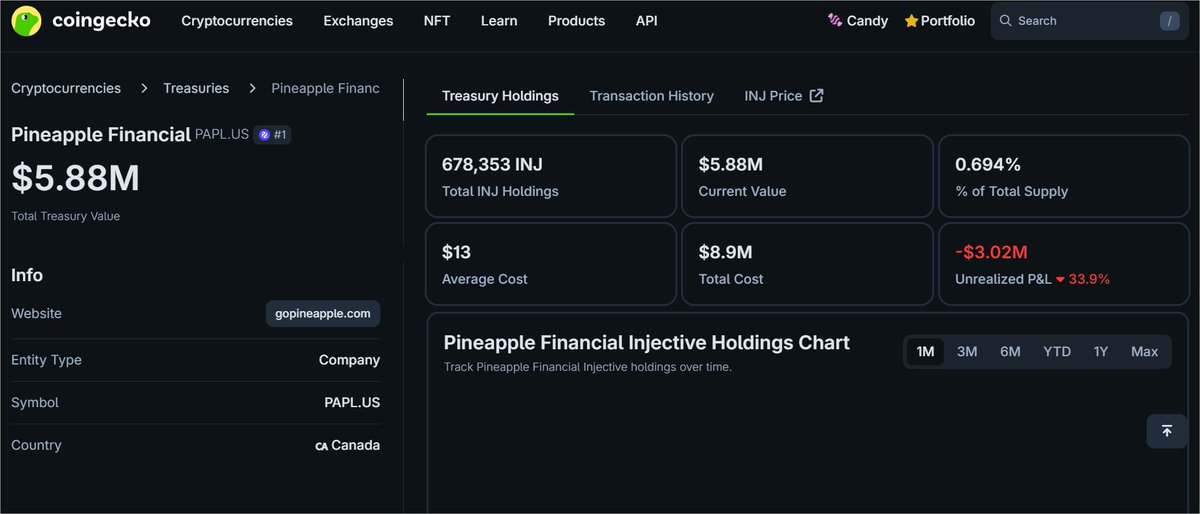
Task: Click the first breadcrumb chevron after Cryptocurrencies
Action: tap(142, 89)
